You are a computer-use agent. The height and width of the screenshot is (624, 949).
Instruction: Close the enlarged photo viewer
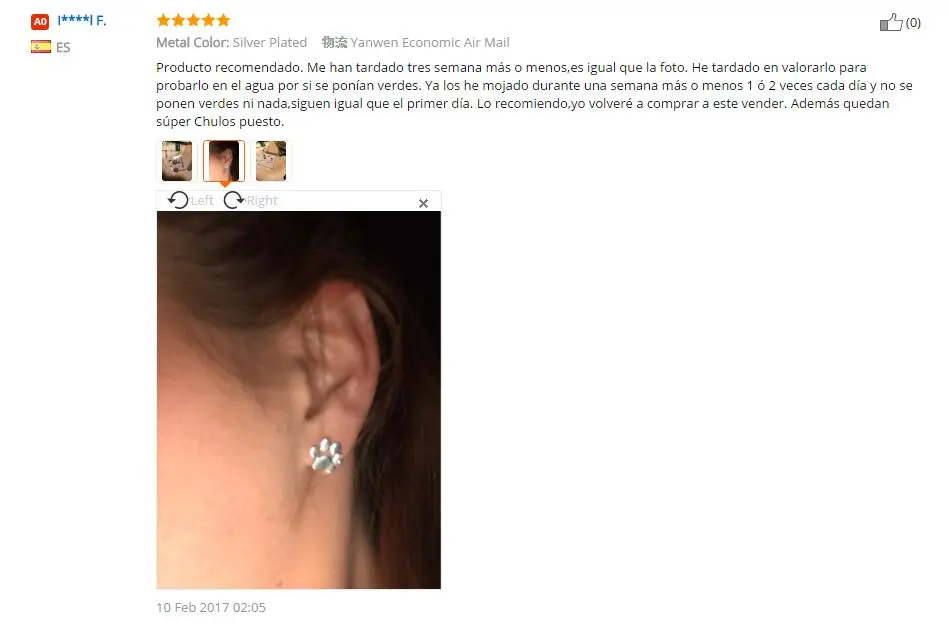(x=424, y=203)
